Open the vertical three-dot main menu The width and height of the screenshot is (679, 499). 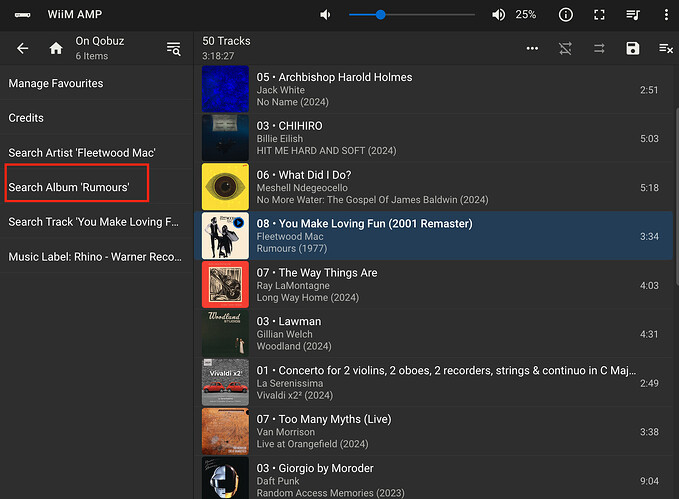666,15
